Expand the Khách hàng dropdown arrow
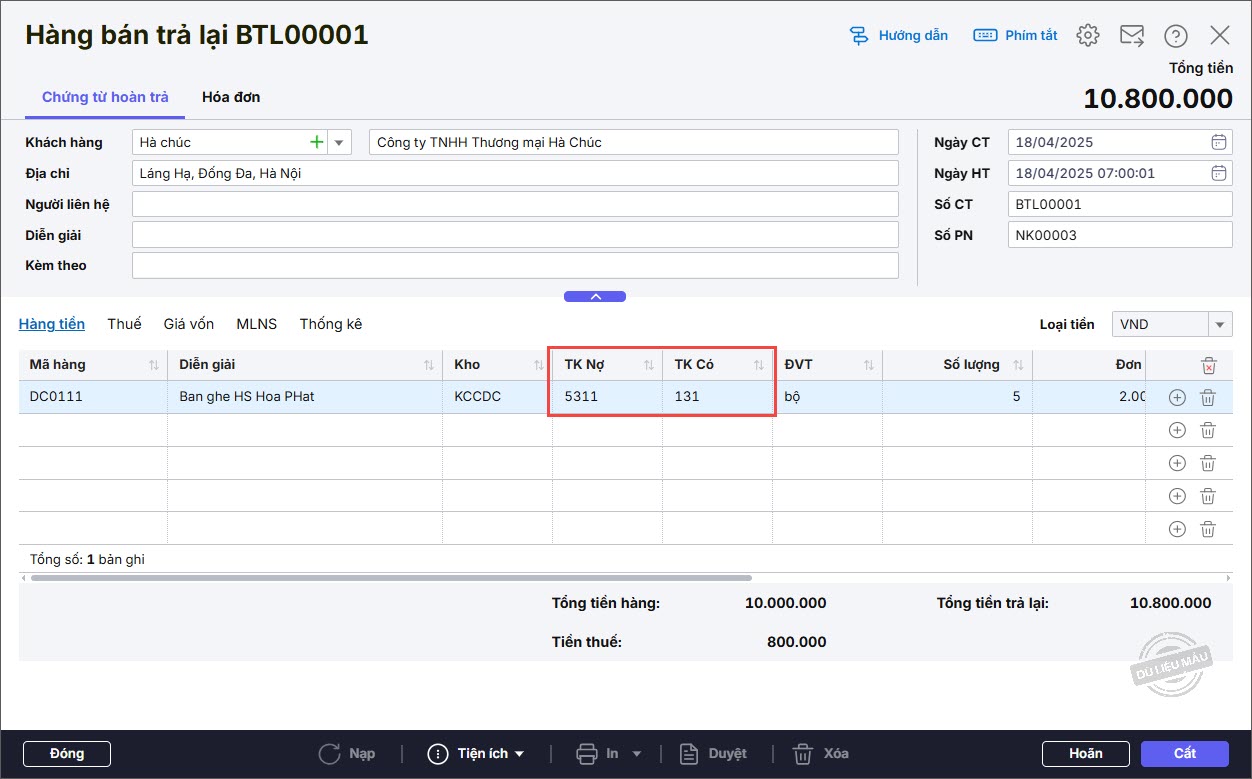1252x779 pixels. pos(339,143)
